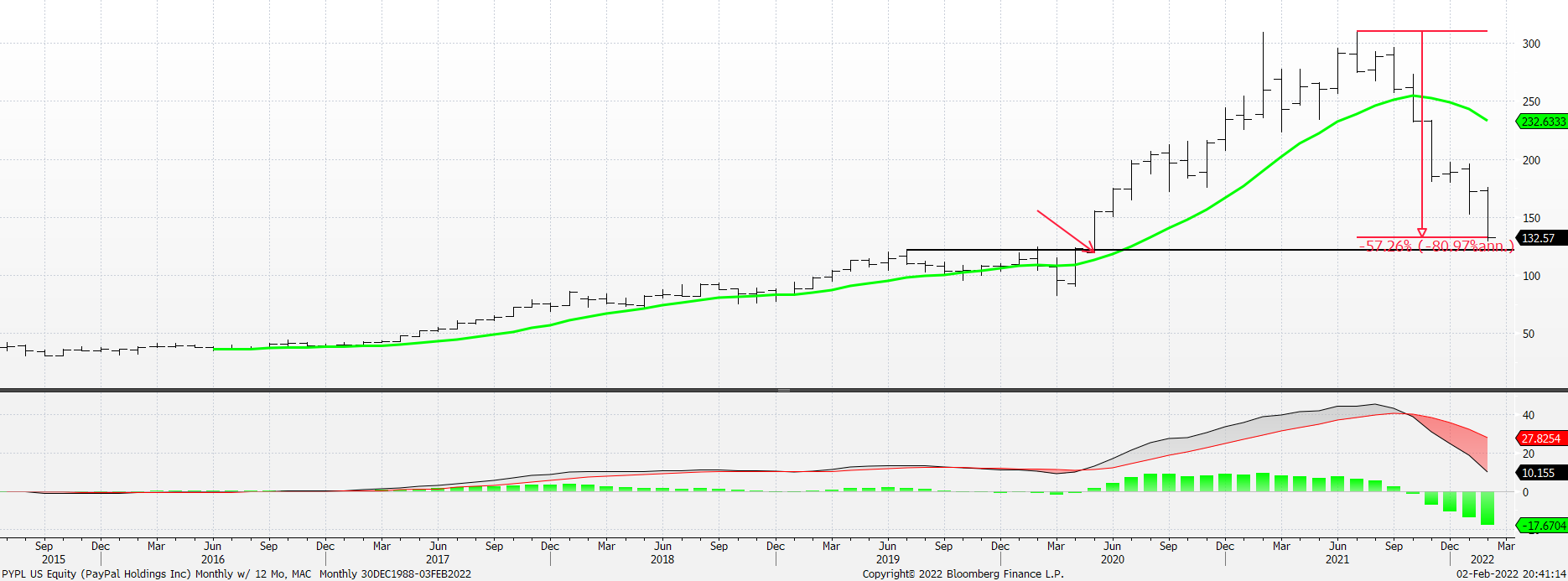The width and height of the screenshot is (1568, 581).
Task: Click the 150 price axis label
Action: [1531, 218]
